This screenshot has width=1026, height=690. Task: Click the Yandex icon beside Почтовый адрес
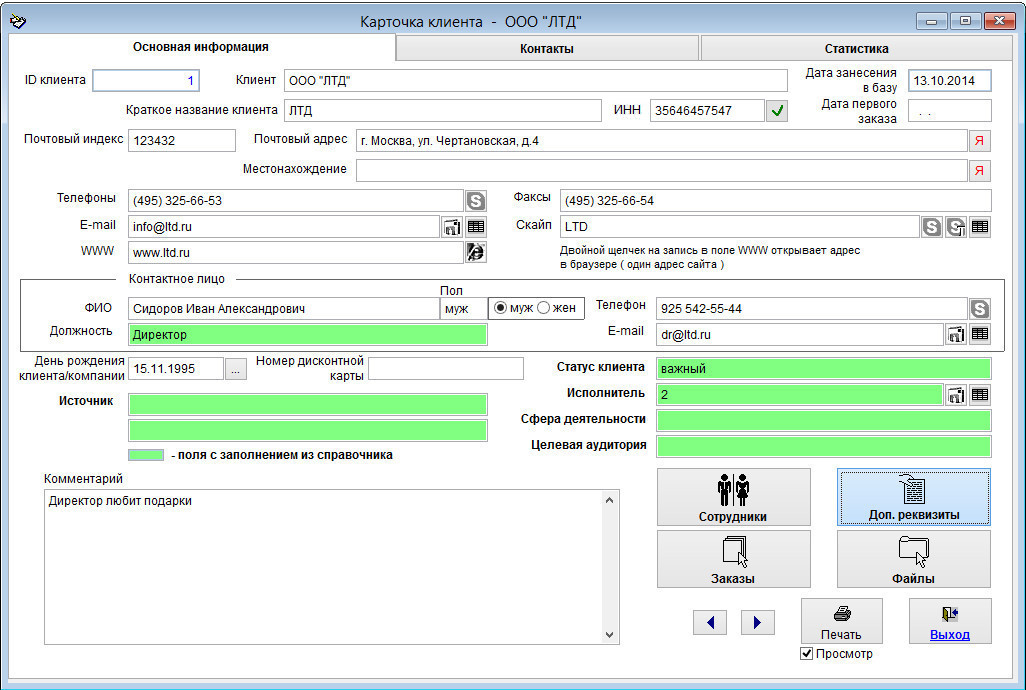point(980,141)
